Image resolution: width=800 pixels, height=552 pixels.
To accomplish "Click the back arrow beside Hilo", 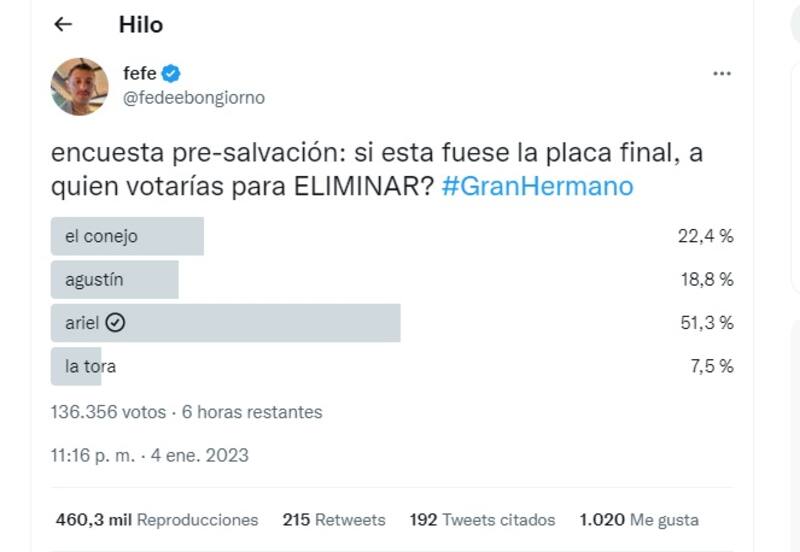I will (64, 24).
